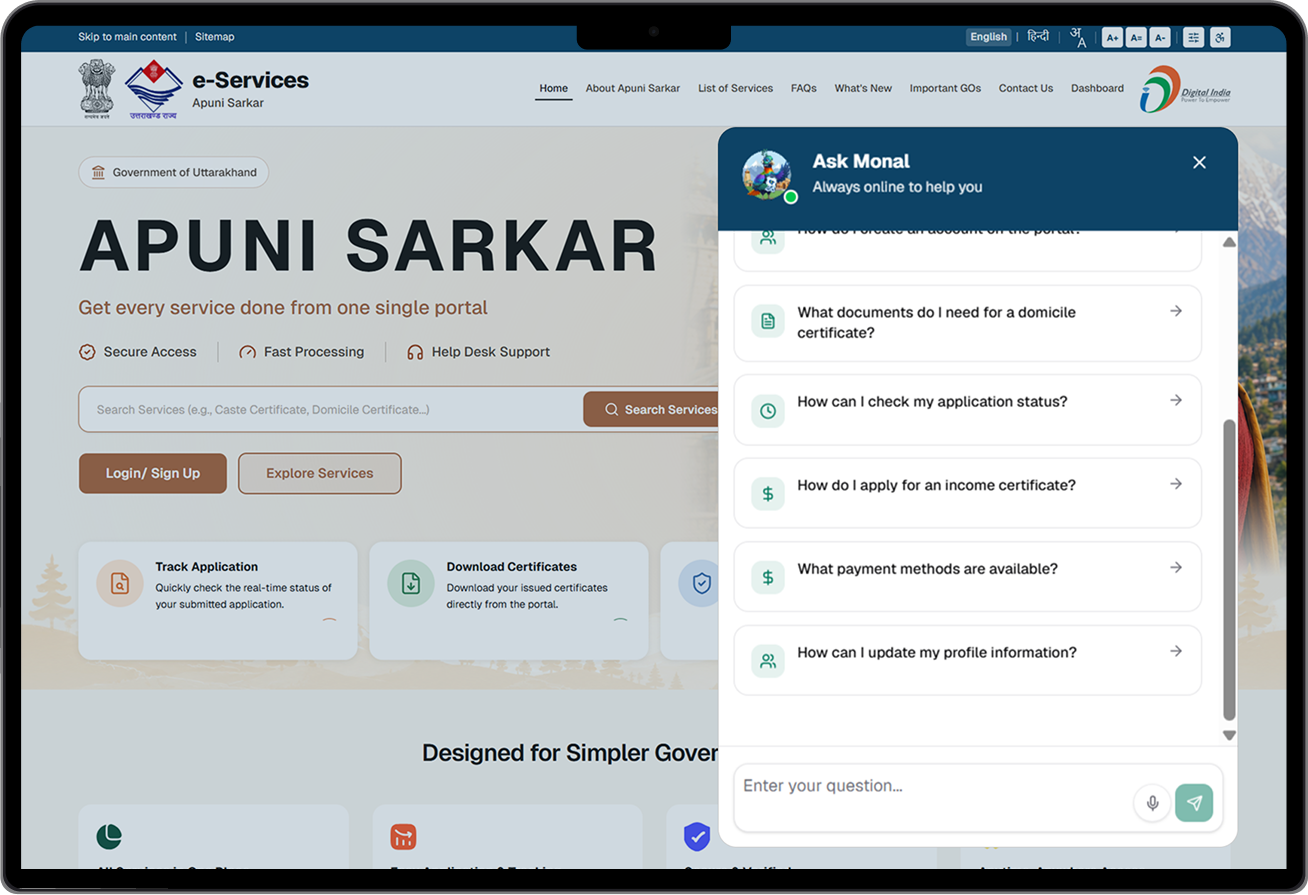
Task: Send the chat message with the paper-plane button
Action: click(x=1194, y=803)
